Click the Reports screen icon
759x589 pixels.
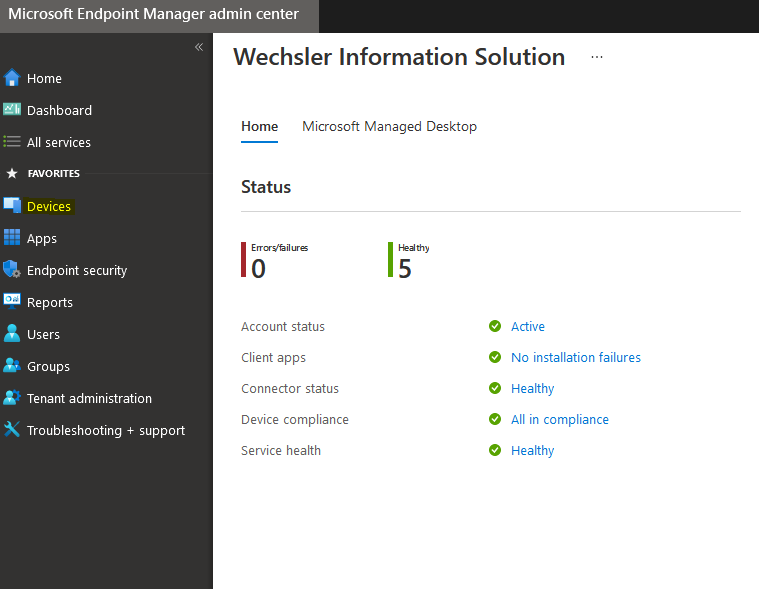tap(12, 302)
